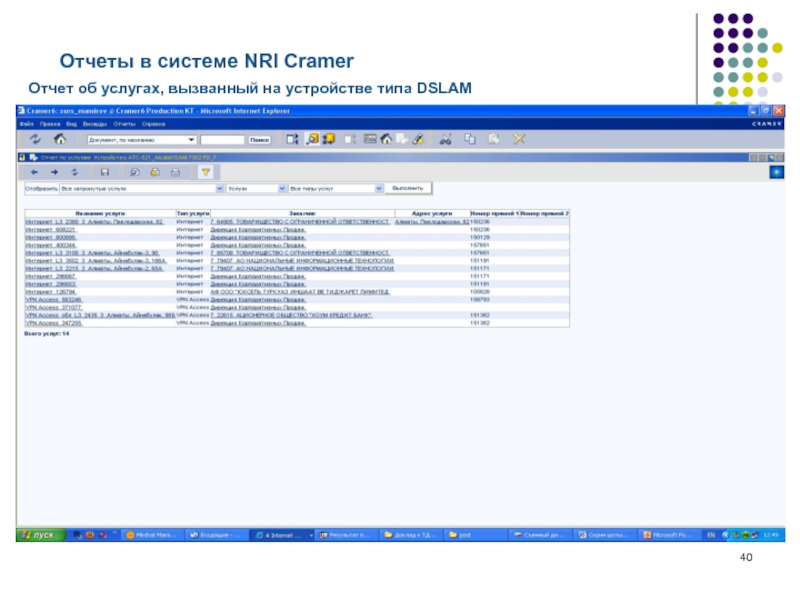Open the Отчеты menu

click(123, 124)
